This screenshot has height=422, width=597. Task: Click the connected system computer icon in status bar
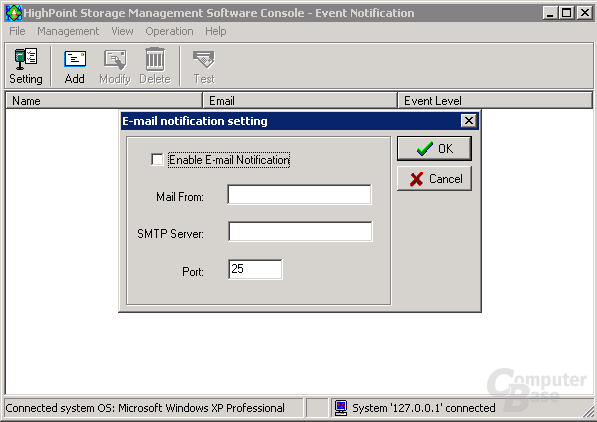(x=341, y=408)
